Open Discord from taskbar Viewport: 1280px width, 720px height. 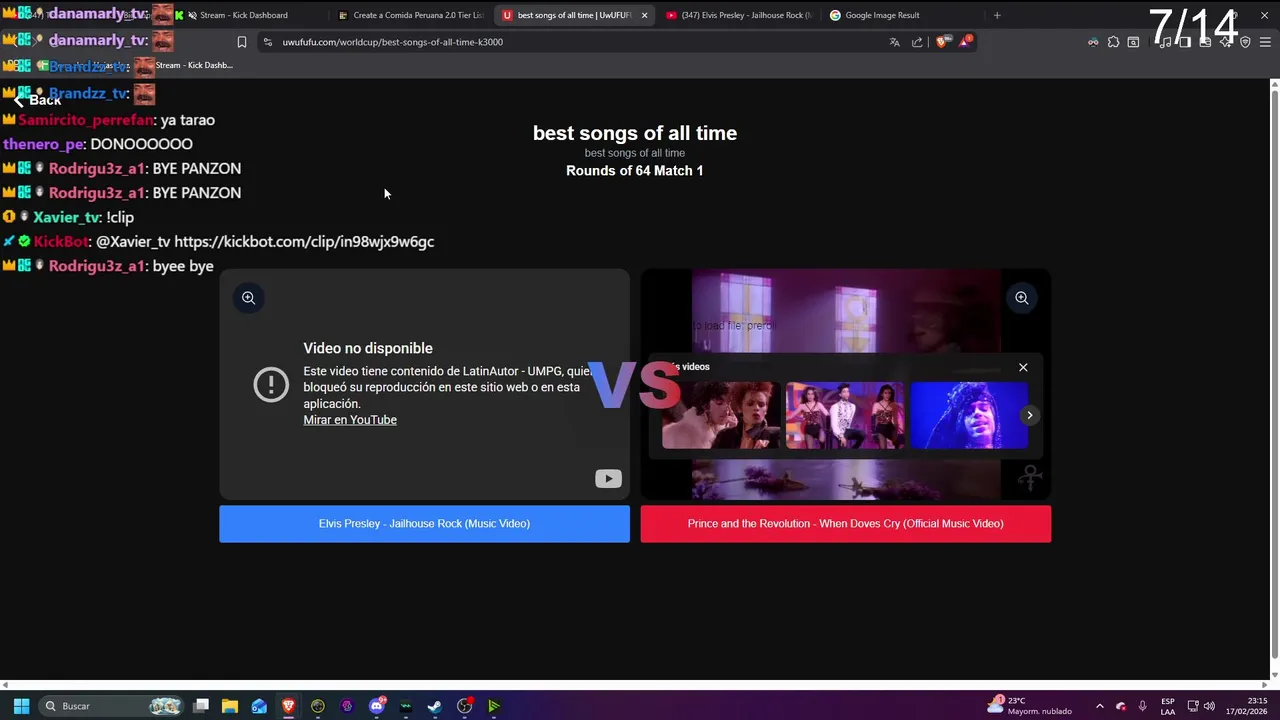click(x=377, y=706)
